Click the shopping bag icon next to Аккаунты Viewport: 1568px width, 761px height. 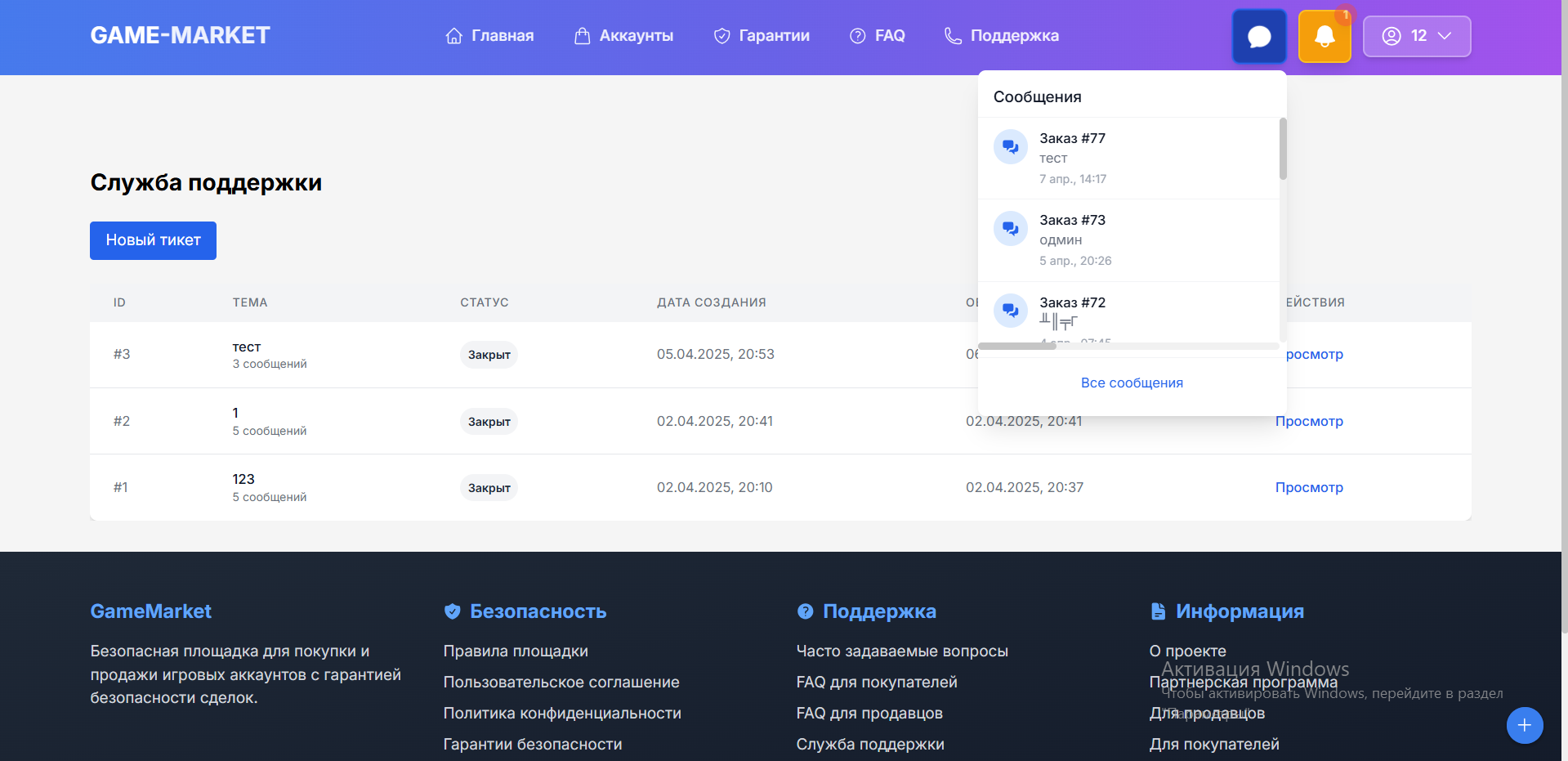pos(583,36)
